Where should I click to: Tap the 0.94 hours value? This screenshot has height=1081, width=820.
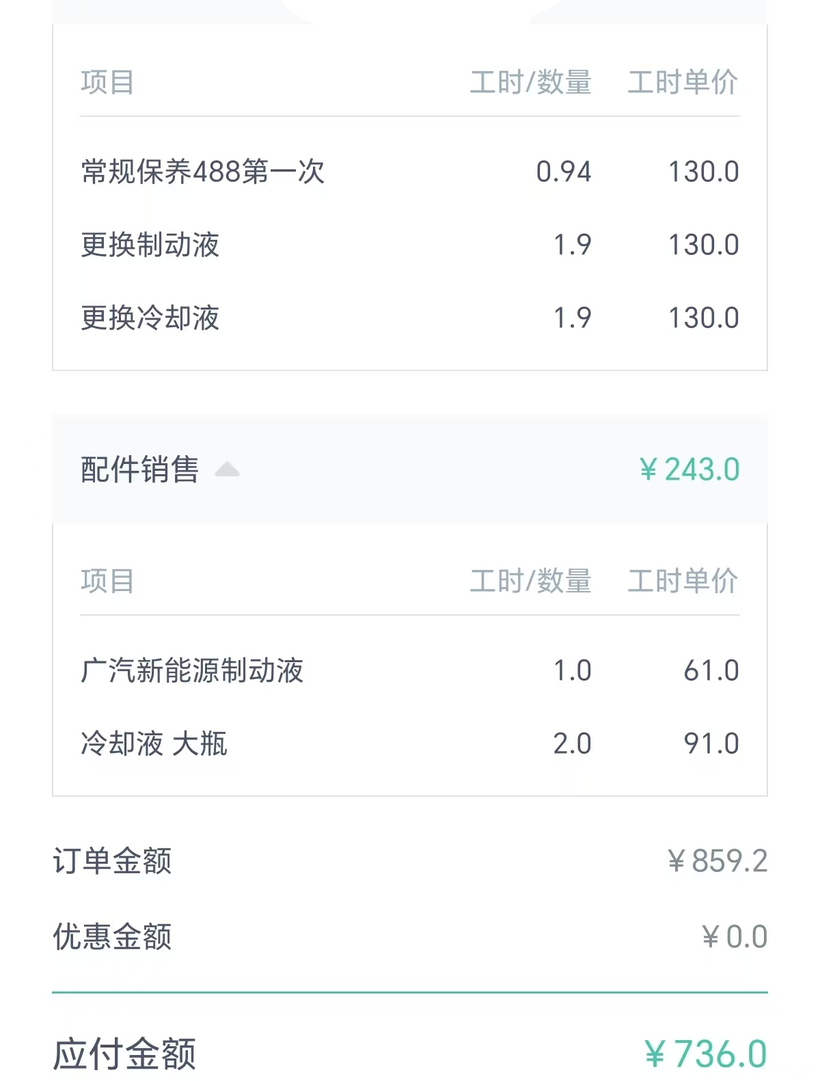(564, 172)
